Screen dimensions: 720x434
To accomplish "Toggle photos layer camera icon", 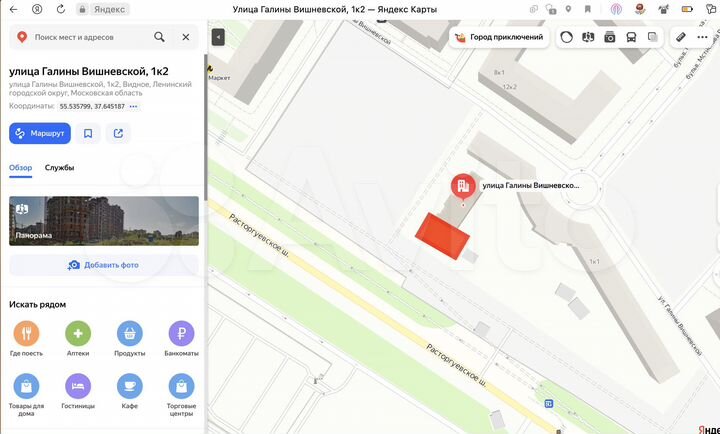I will point(609,38).
